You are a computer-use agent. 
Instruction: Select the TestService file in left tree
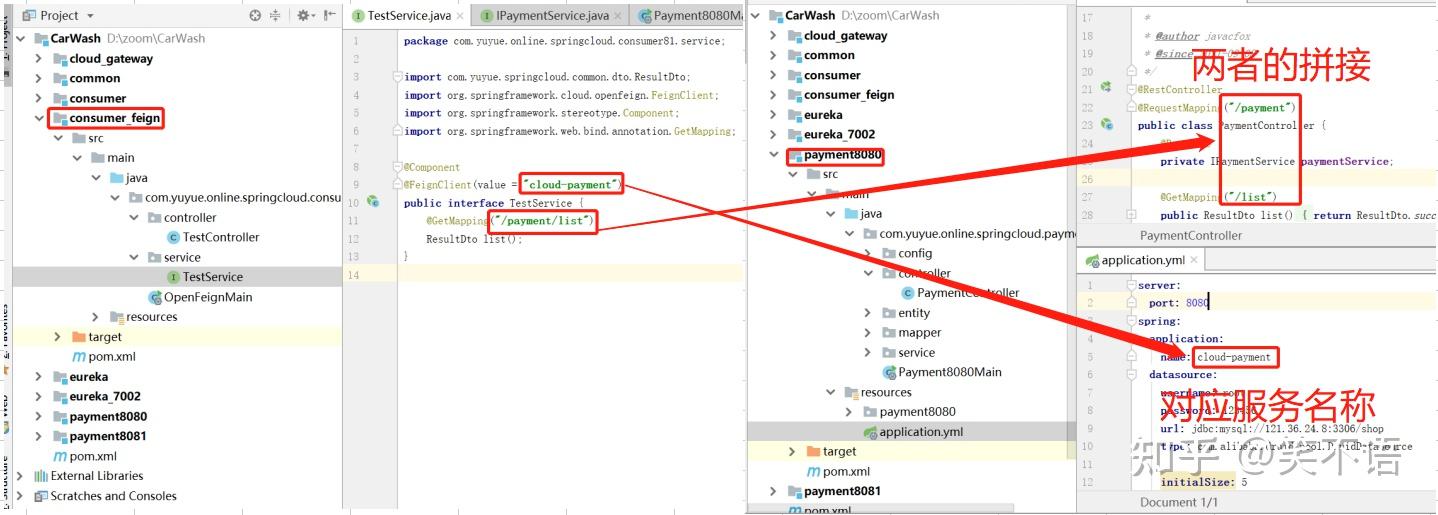coord(213,277)
